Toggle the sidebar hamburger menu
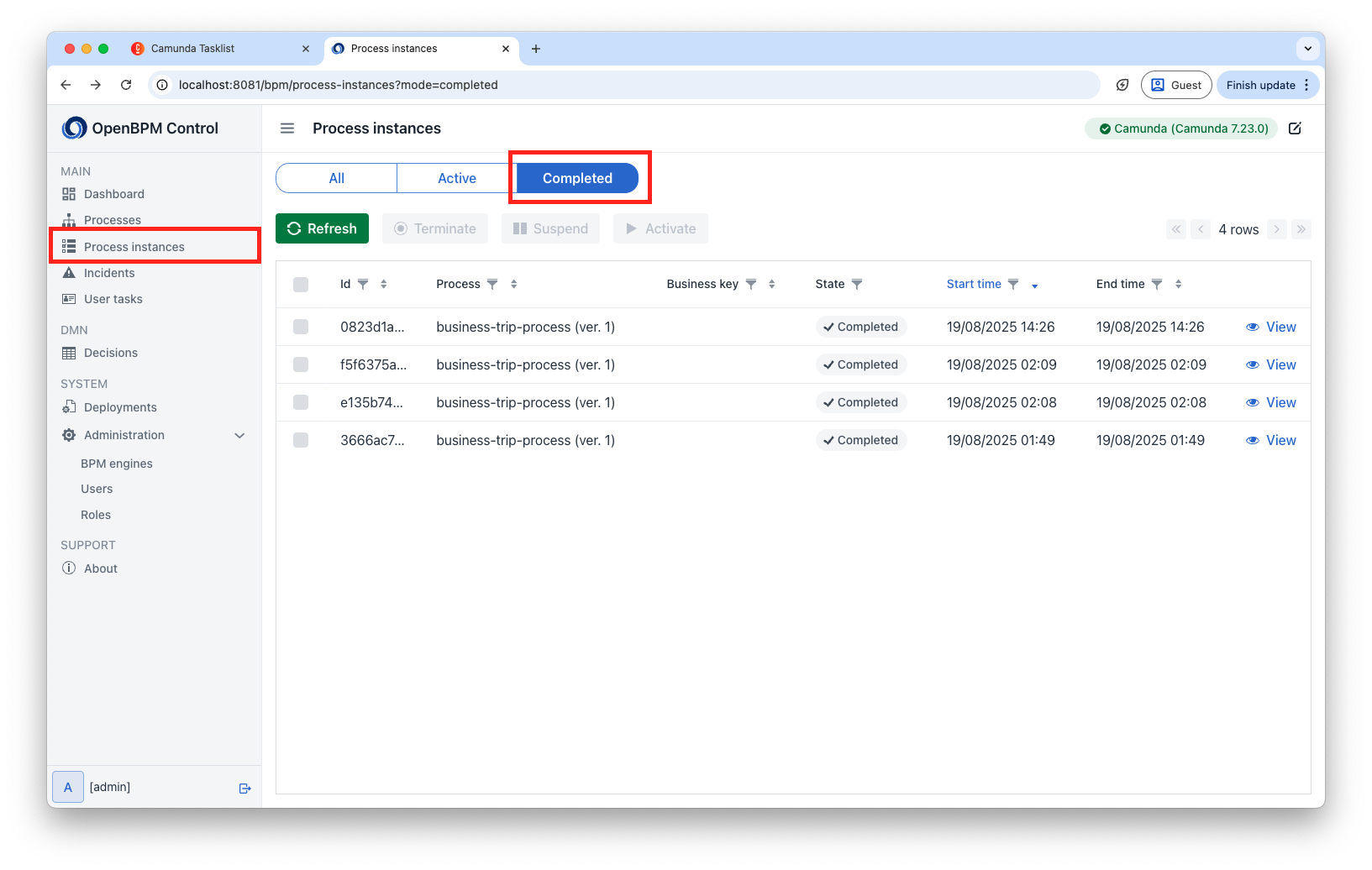Image resolution: width=1372 pixels, height=870 pixels. click(x=287, y=128)
